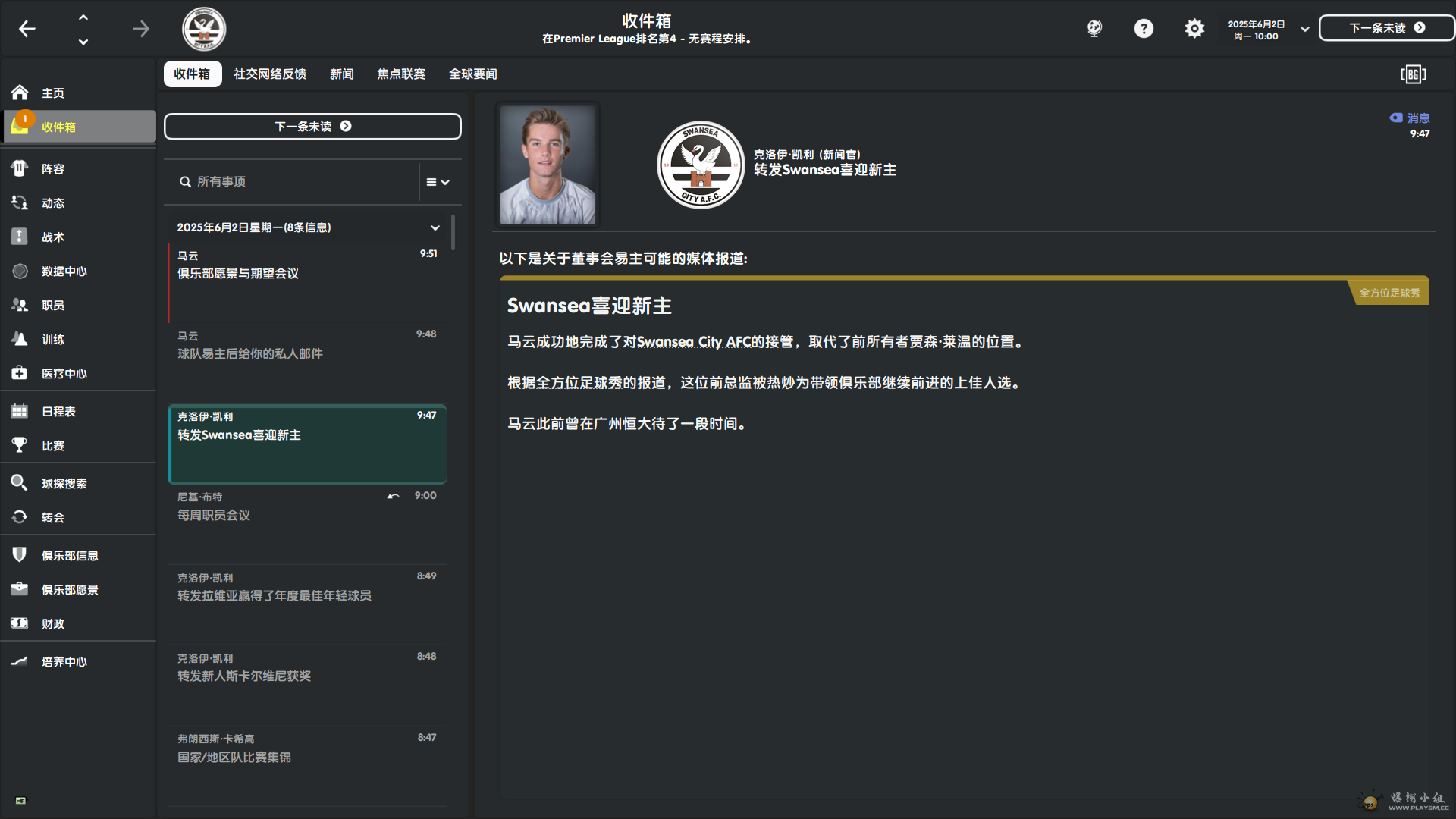Go forward with the right arrow icon
The image size is (1456, 819).
pos(141,29)
